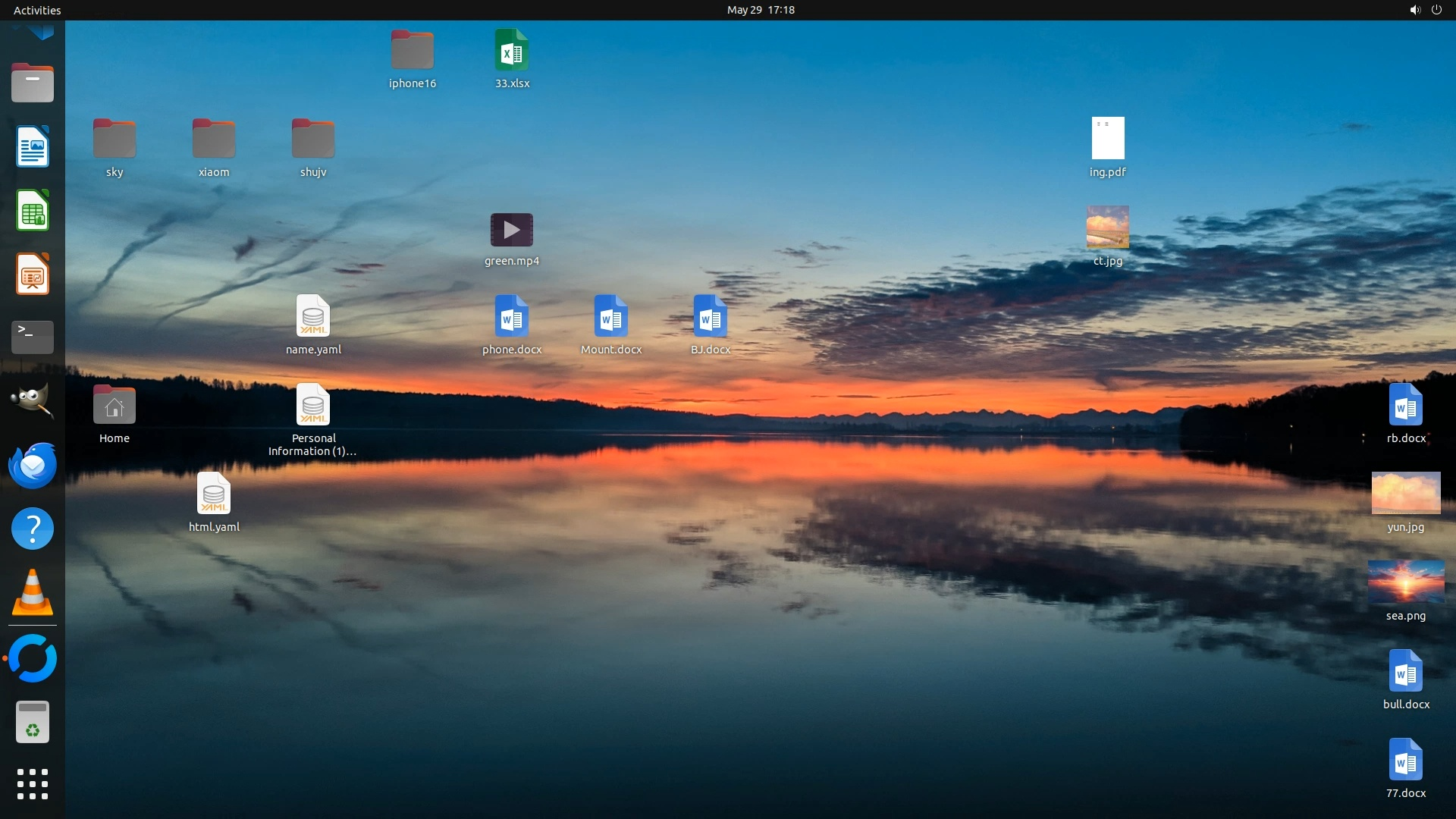Viewport: 1456px width, 819px height.
Task: Open VLC media player from the dock
Action: click(x=33, y=592)
